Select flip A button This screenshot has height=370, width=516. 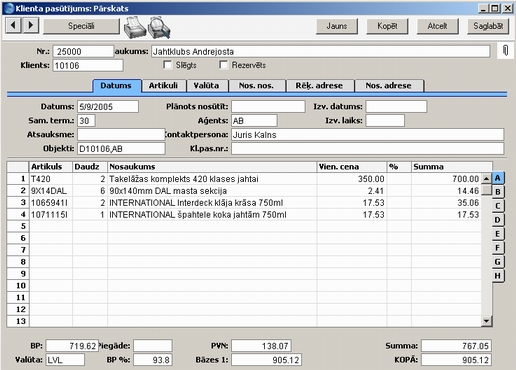pos(498,178)
